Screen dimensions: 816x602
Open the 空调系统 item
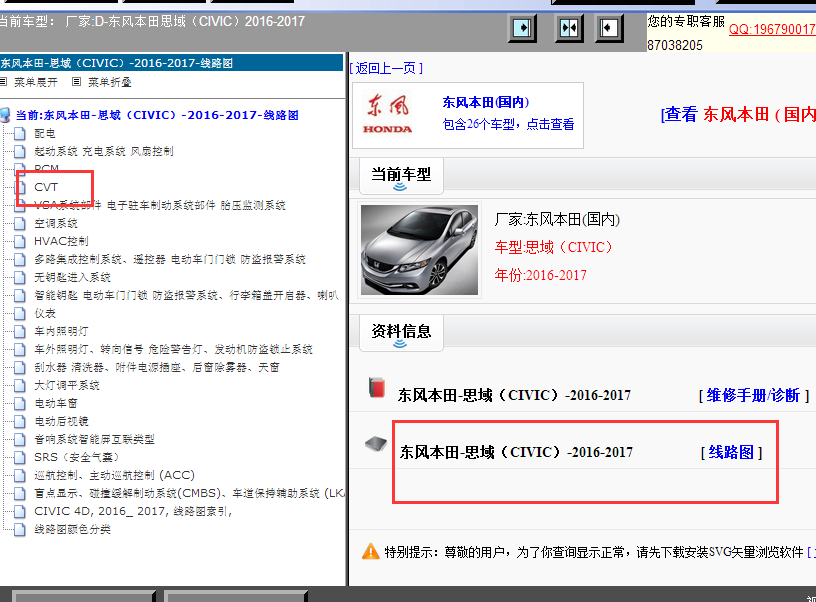pyautogui.click(x=56, y=224)
